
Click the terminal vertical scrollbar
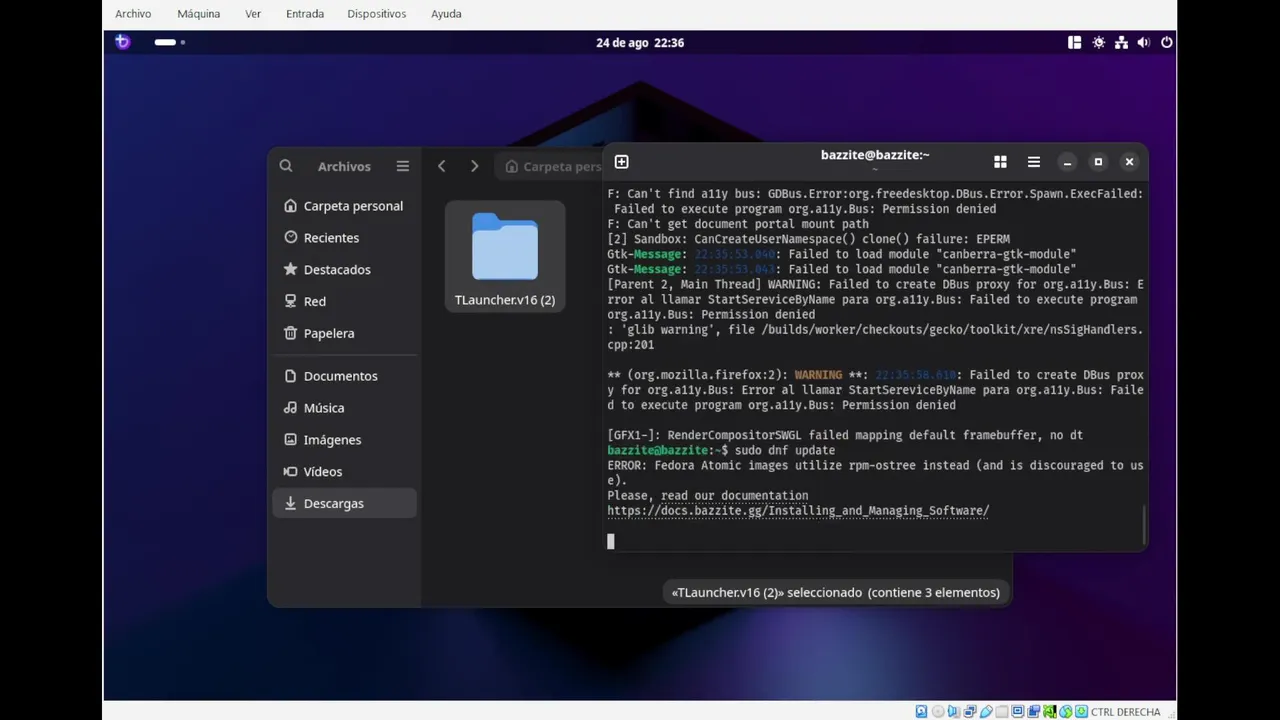tap(1144, 525)
